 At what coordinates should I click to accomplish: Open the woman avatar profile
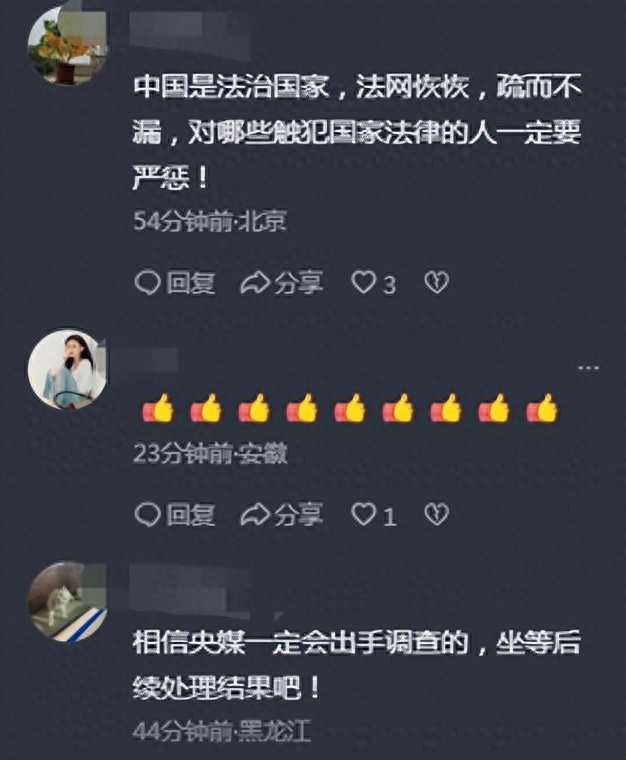[67, 369]
